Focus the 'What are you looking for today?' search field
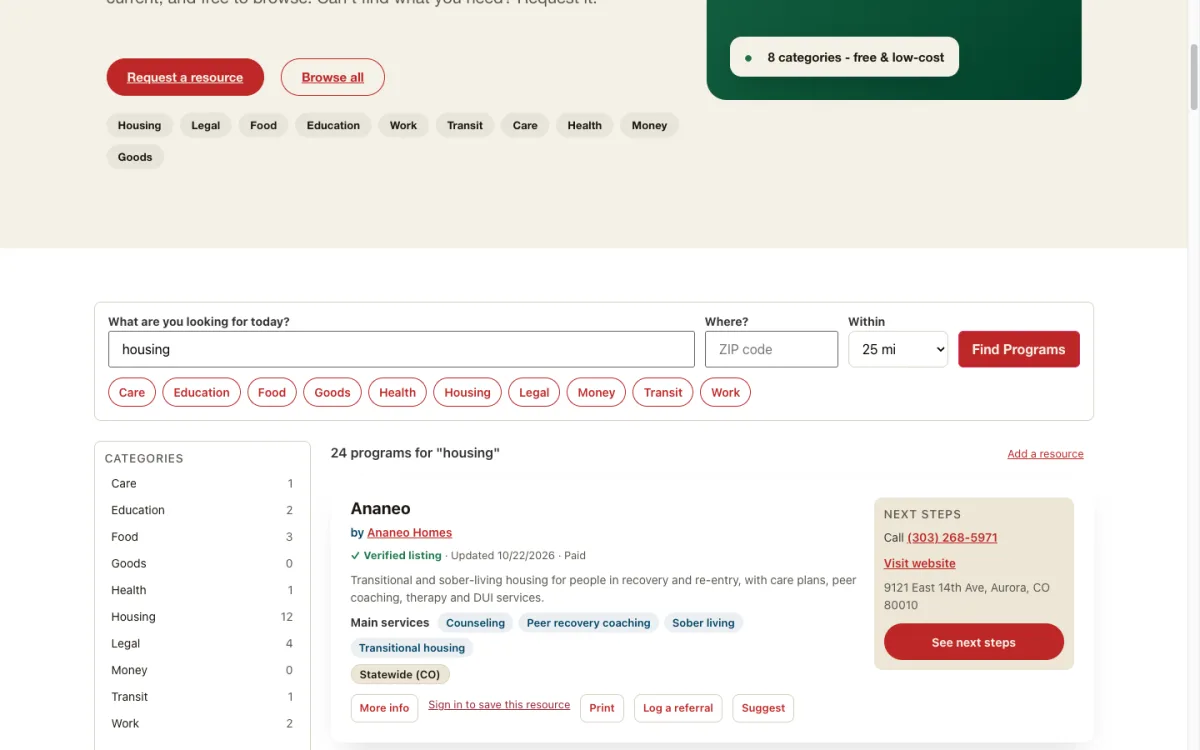The image size is (1200, 750). point(401,349)
